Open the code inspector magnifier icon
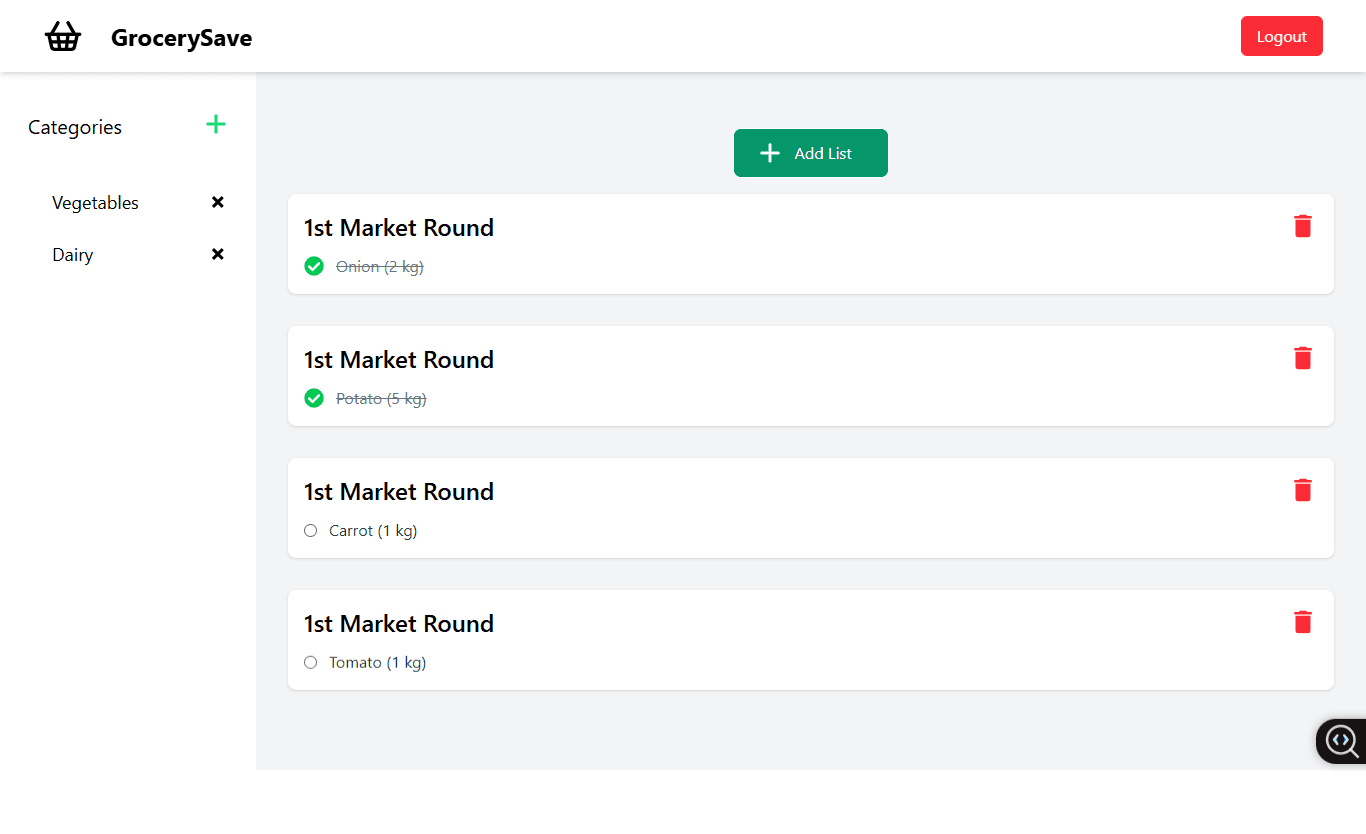The image size is (1366, 834). tap(1341, 741)
